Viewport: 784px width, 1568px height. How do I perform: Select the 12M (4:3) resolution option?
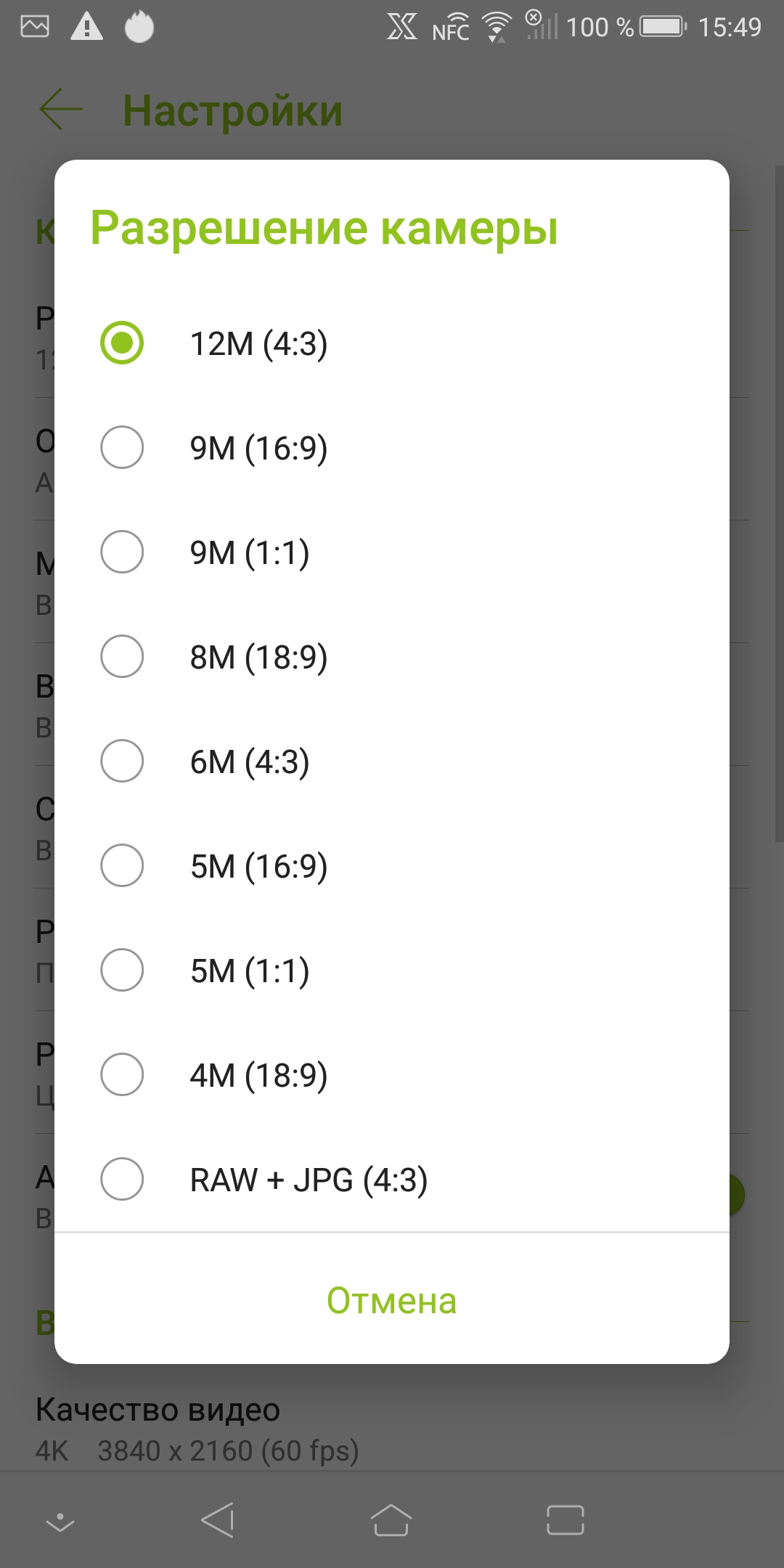coord(122,343)
